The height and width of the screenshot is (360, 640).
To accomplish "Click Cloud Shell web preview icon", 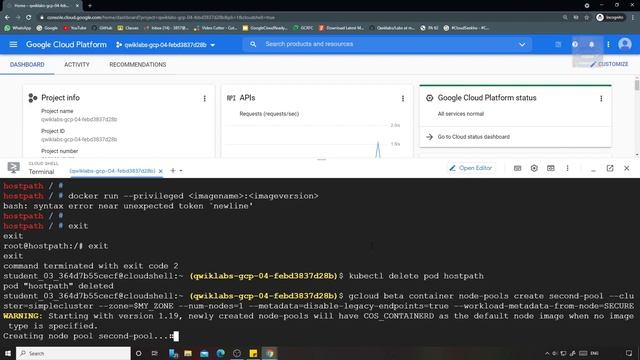I will tap(551, 168).
